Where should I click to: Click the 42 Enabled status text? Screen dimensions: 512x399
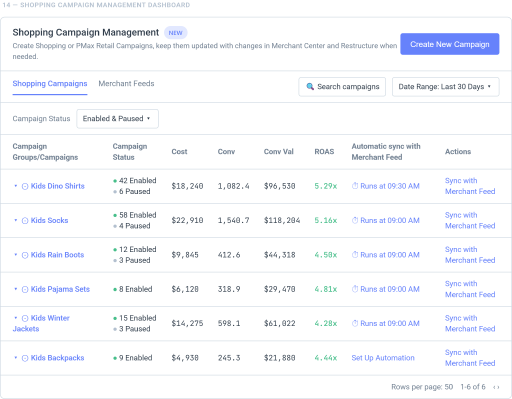coord(137,181)
